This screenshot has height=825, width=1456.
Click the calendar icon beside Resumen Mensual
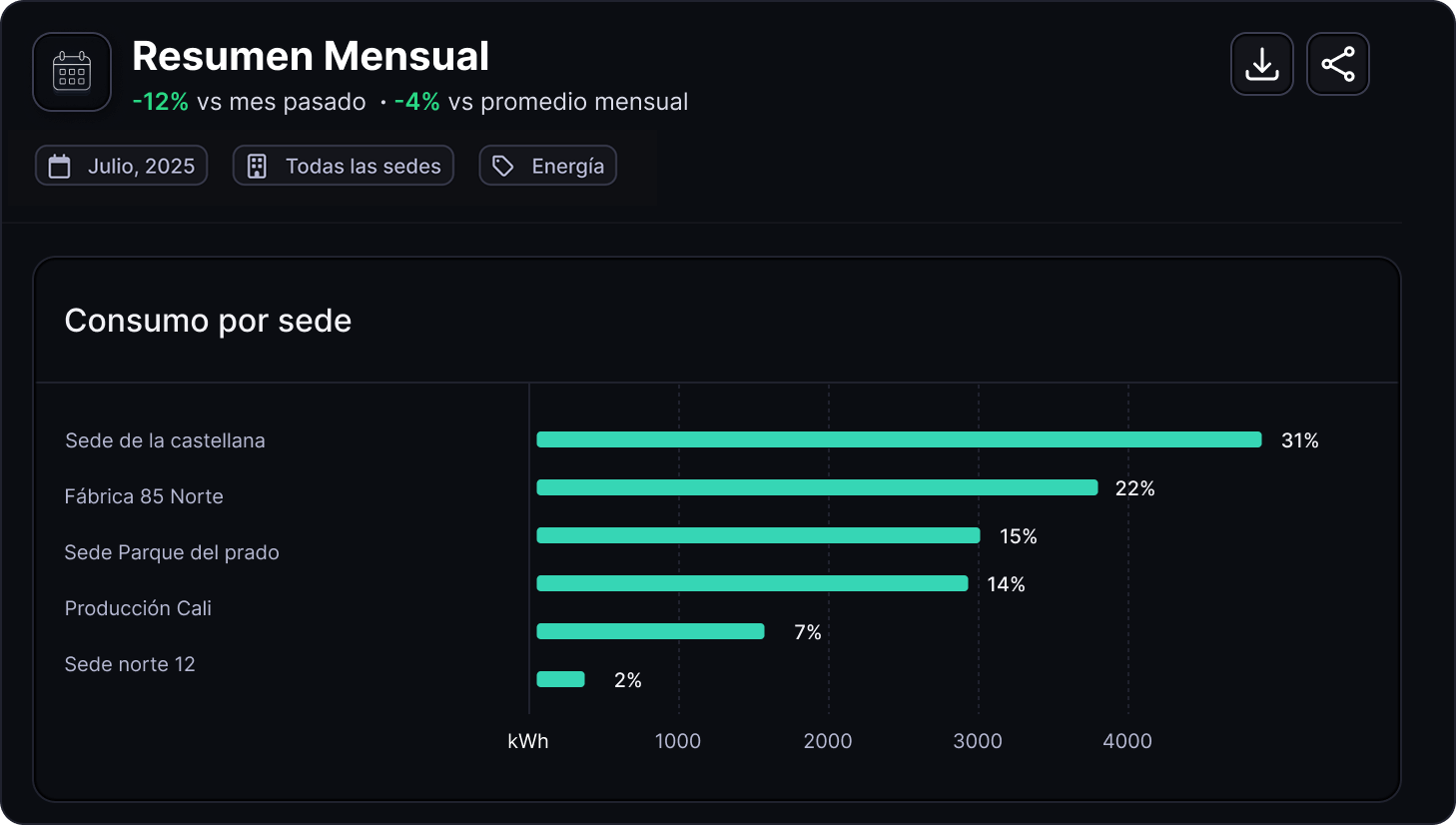[x=72, y=72]
